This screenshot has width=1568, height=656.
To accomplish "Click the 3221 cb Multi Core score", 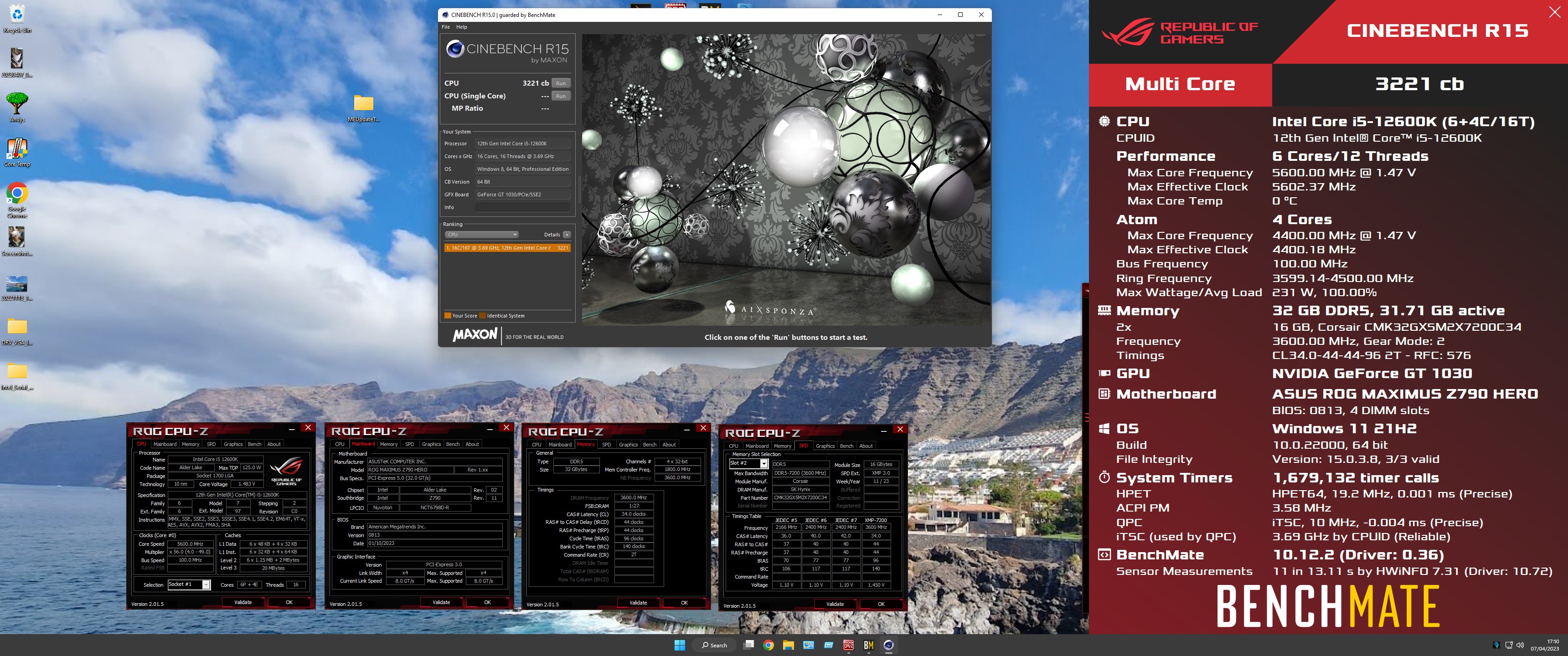I will 1419,84.
